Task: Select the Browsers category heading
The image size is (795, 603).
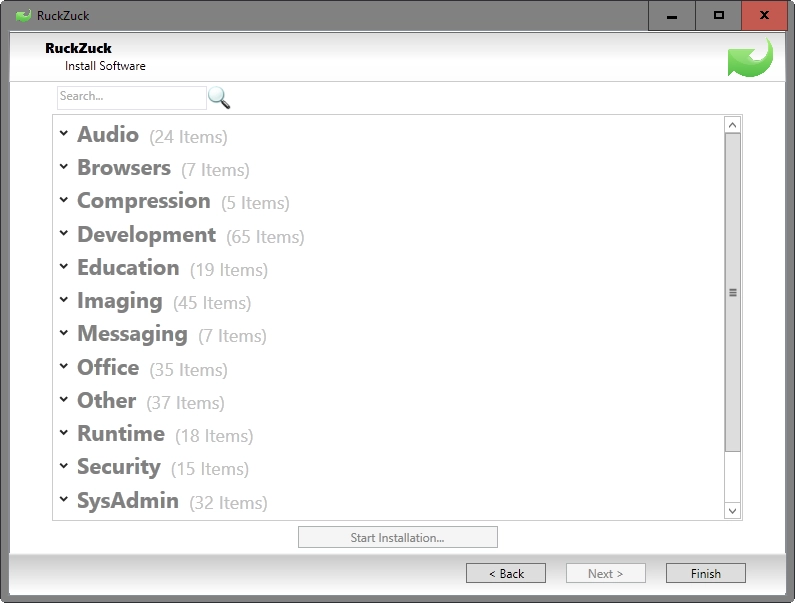Action: (124, 168)
